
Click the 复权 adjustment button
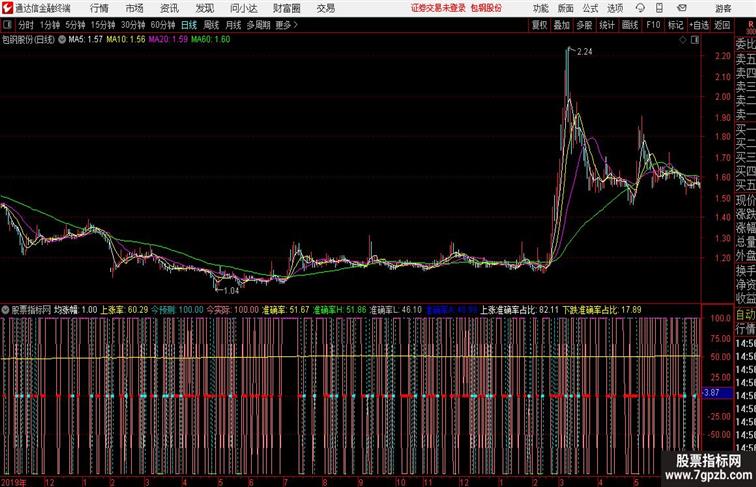click(x=540, y=25)
